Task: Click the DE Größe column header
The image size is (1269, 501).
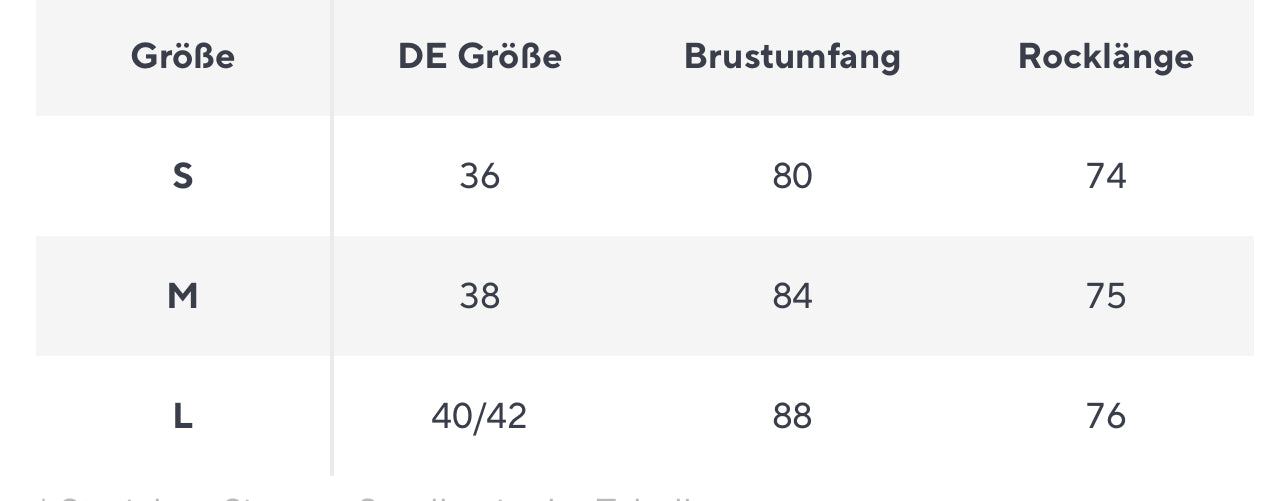Action: [480, 56]
